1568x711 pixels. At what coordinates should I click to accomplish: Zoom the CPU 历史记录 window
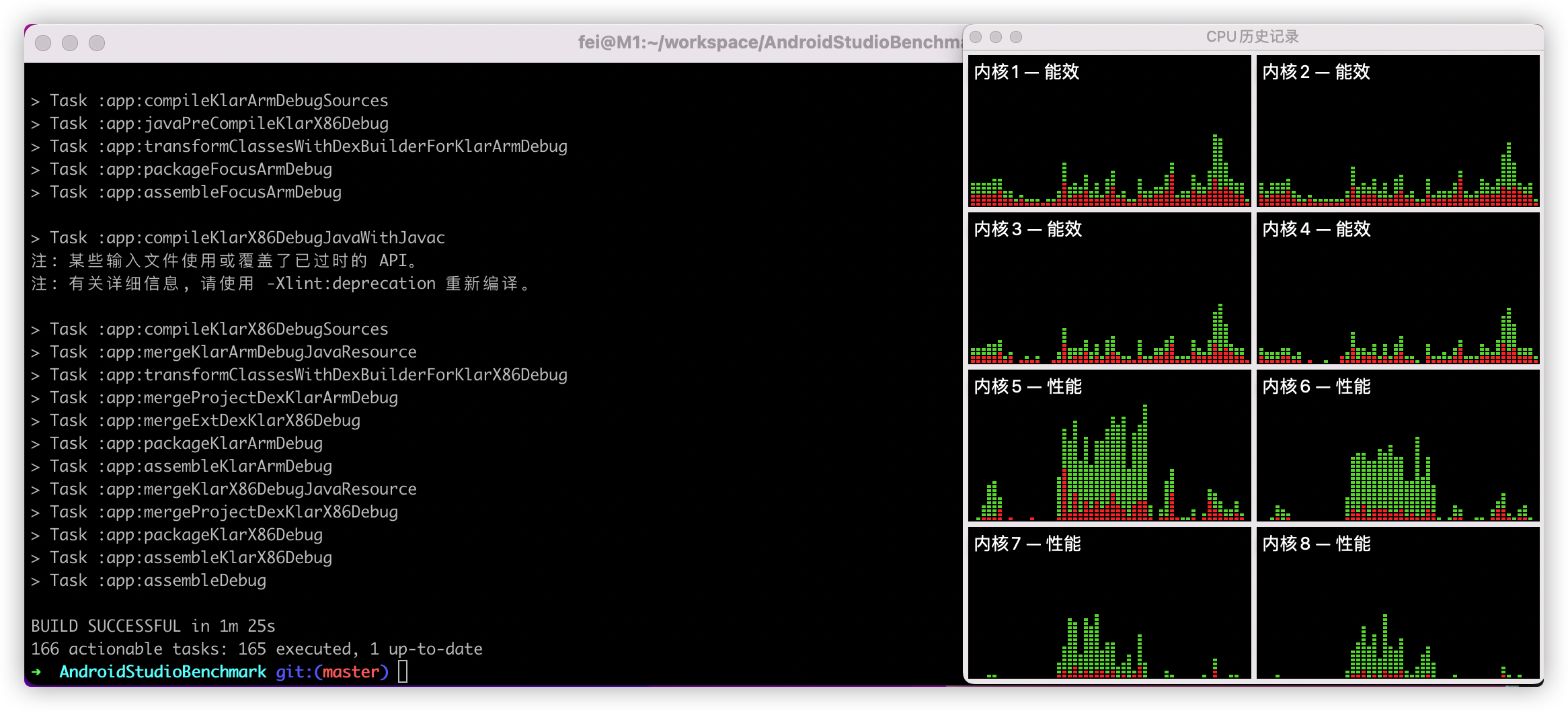point(1016,37)
